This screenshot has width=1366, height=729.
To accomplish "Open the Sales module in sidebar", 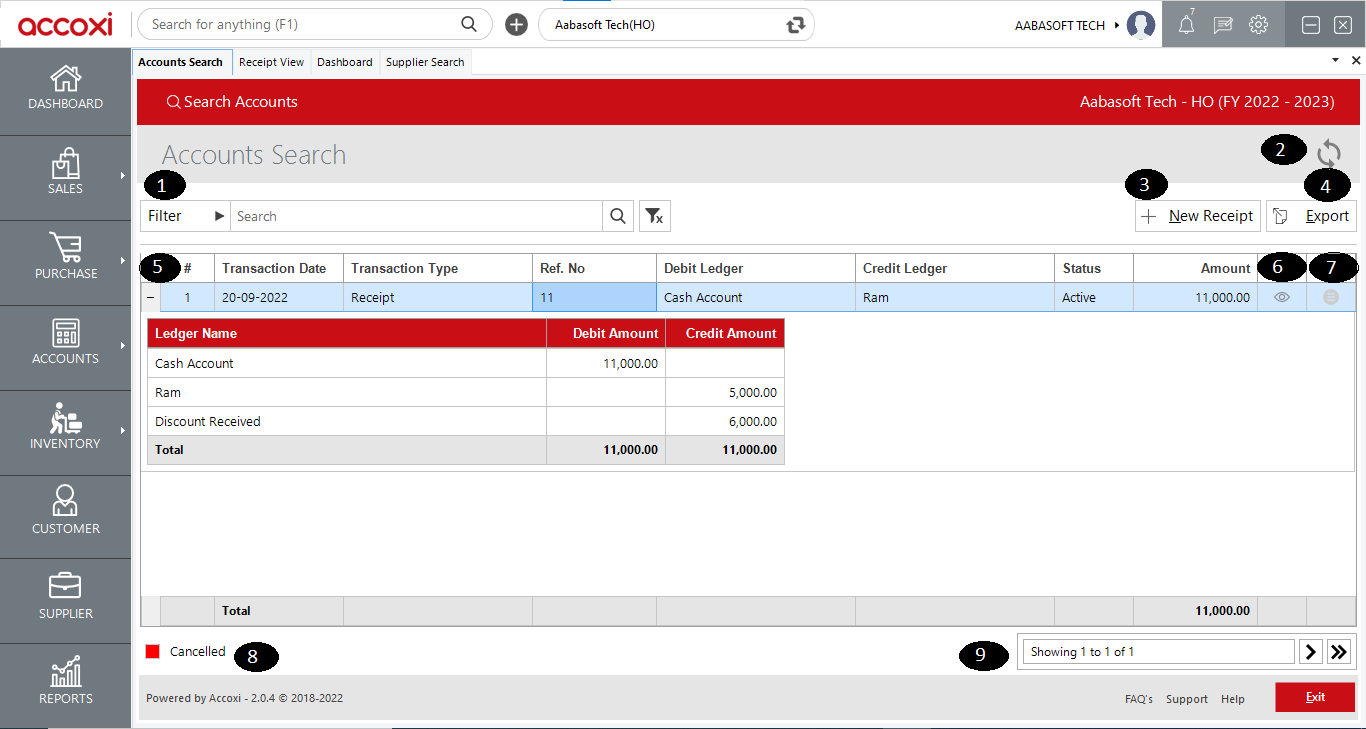I will point(65,173).
